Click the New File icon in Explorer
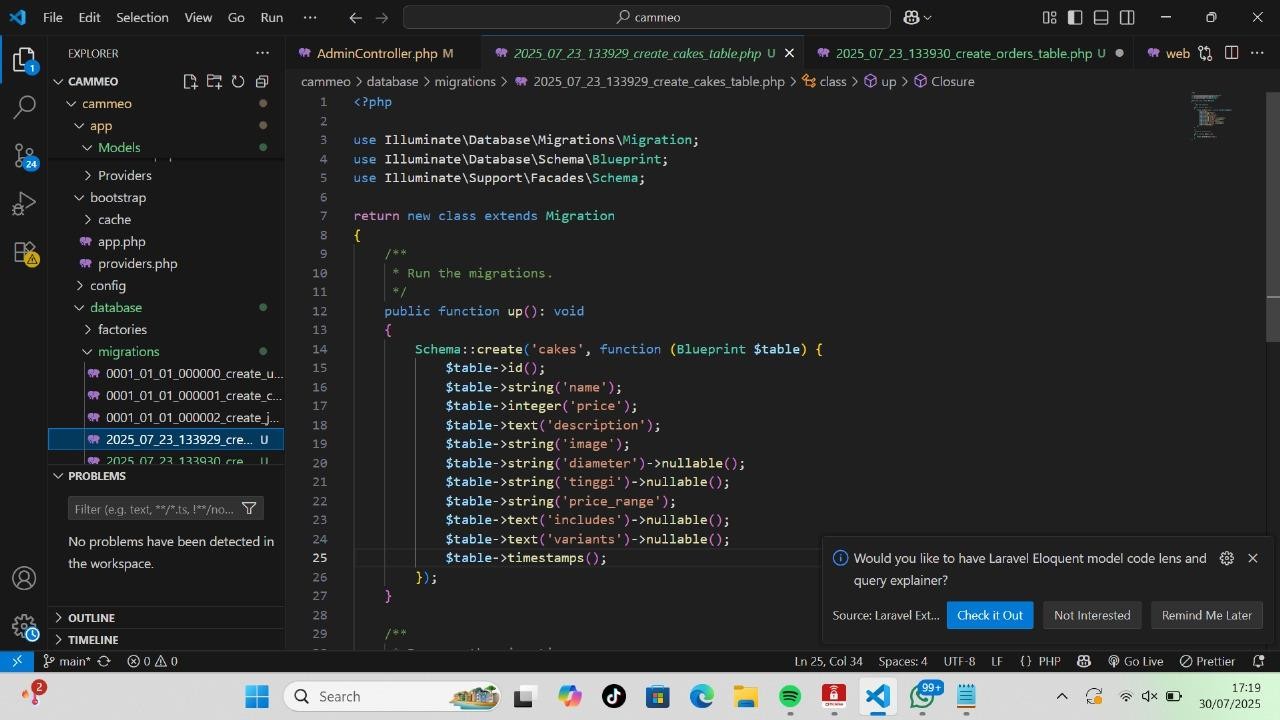1280x720 pixels. click(x=190, y=81)
